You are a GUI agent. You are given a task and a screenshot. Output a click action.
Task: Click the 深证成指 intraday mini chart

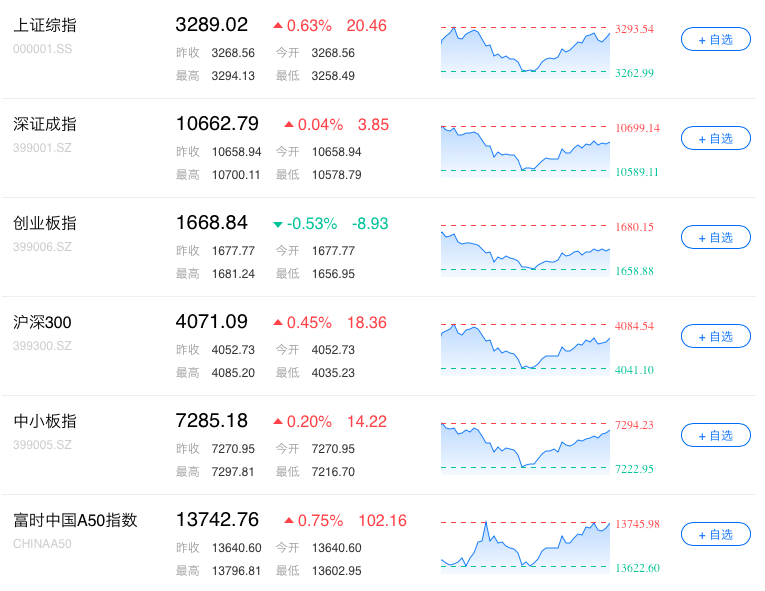pyautogui.click(x=525, y=150)
